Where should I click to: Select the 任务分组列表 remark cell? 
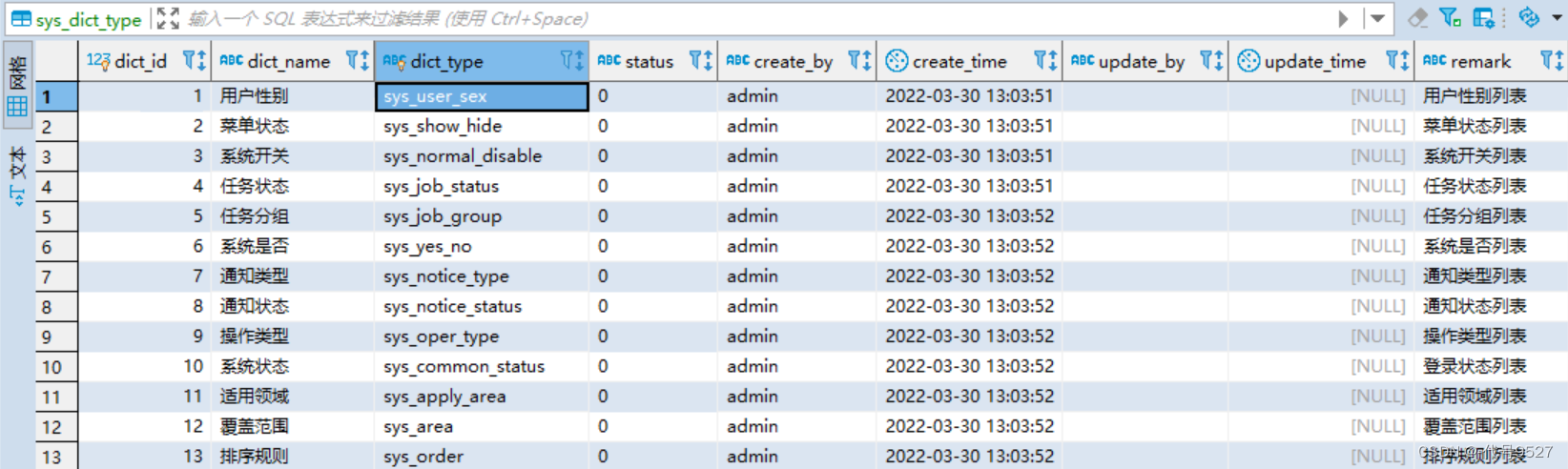pos(1491,216)
